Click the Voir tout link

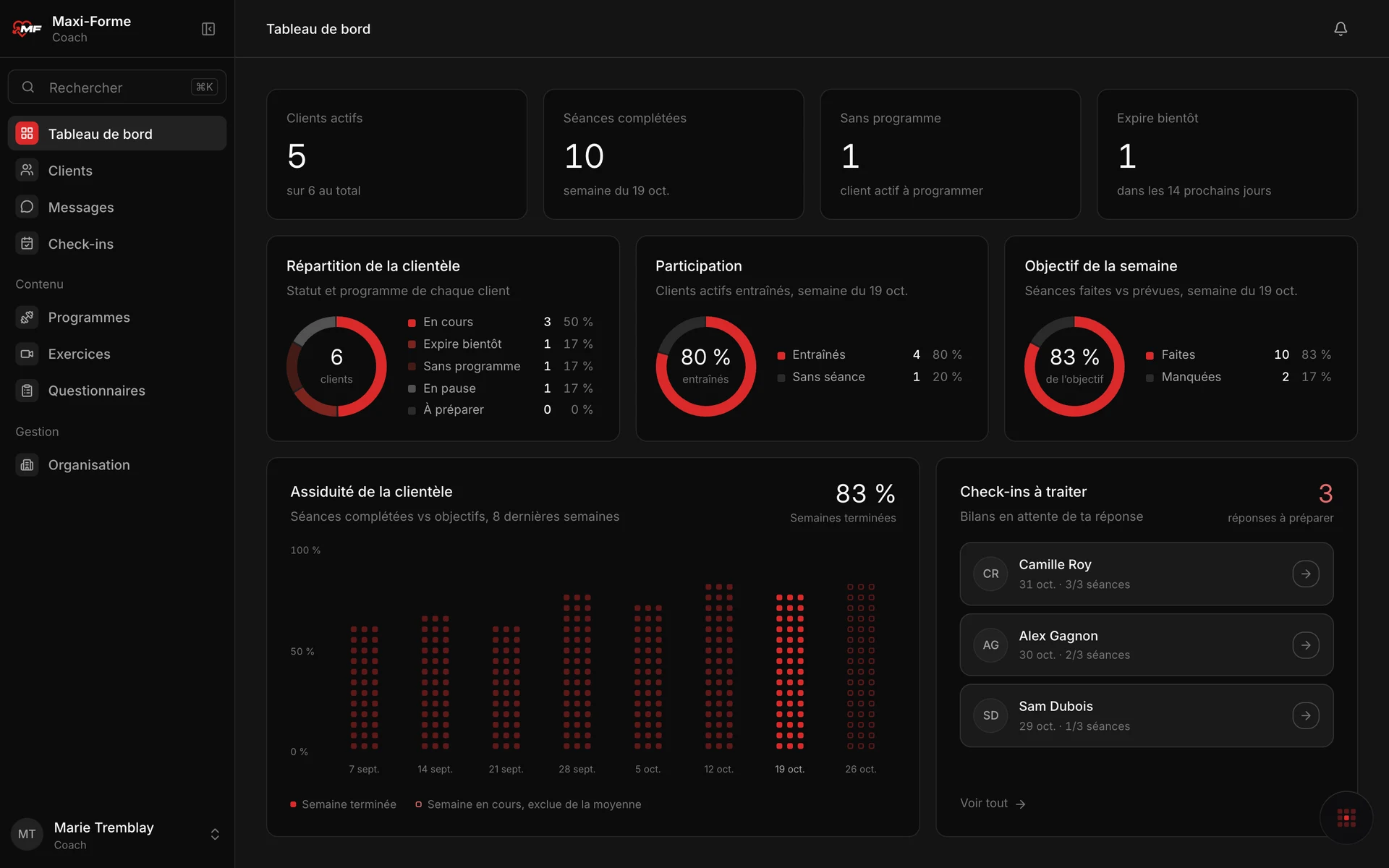[x=993, y=803]
